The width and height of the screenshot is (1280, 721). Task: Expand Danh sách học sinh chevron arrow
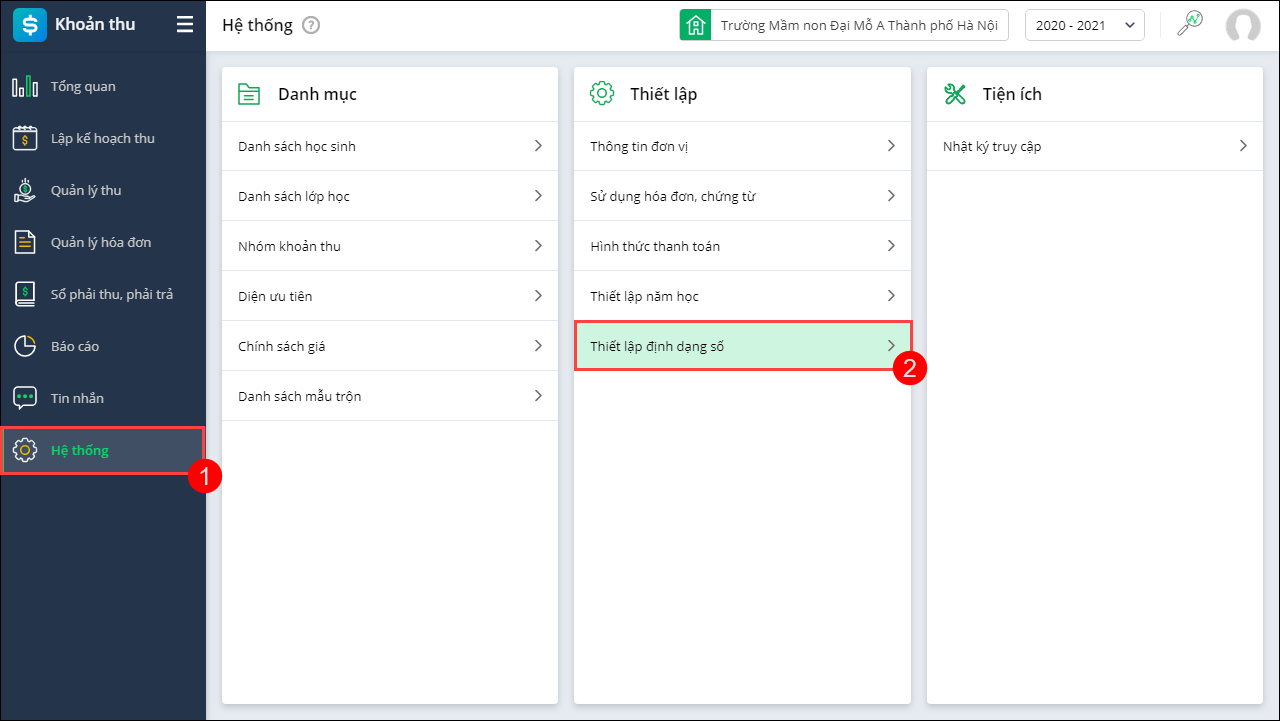pos(538,146)
